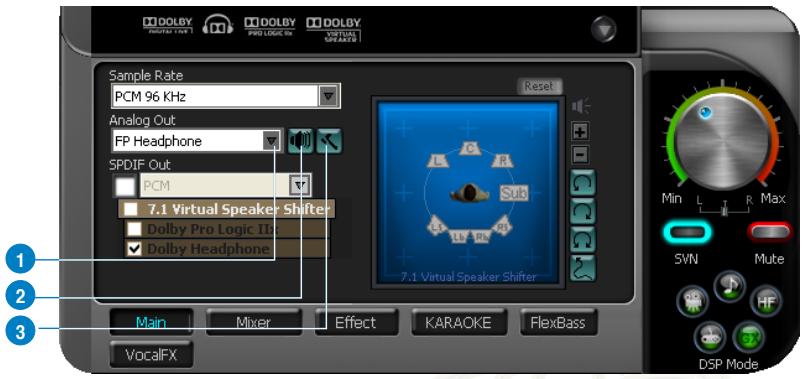
Task: Open the Analog Out dropdown arrow
Action: tap(271, 141)
